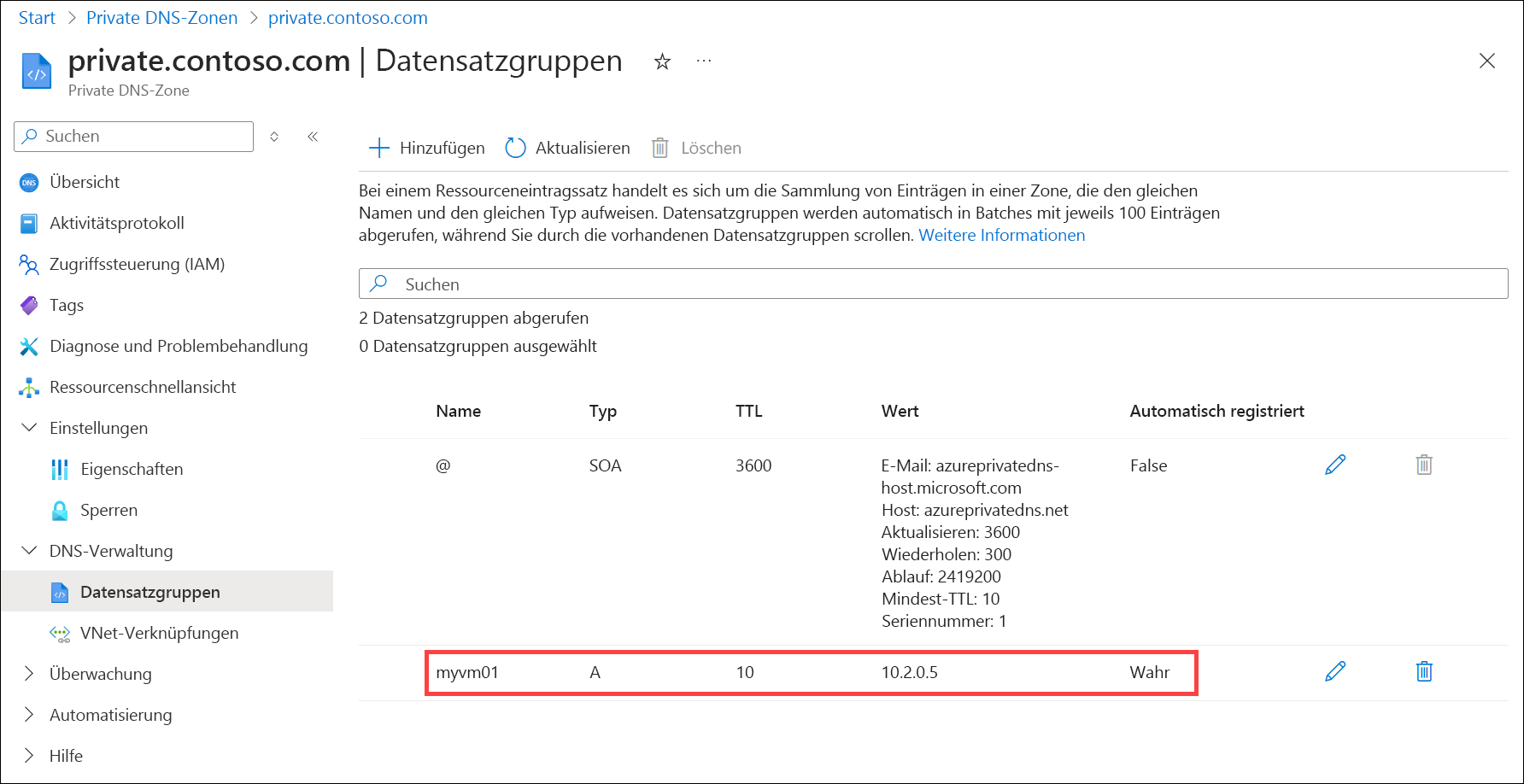Open Aktivitätsprotokoll in the sidebar

point(117,223)
